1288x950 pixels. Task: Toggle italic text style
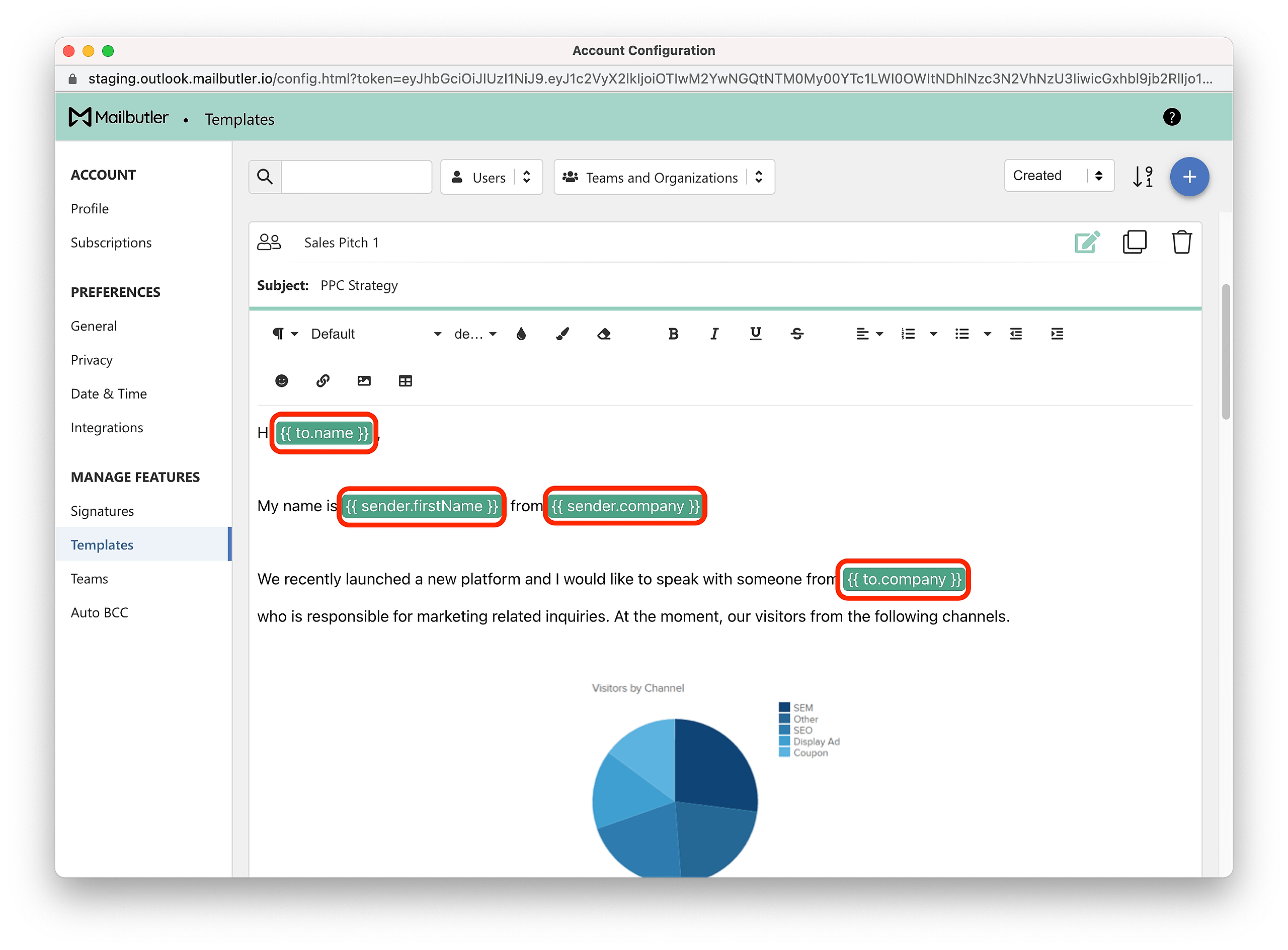pyautogui.click(x=714, y=334)
